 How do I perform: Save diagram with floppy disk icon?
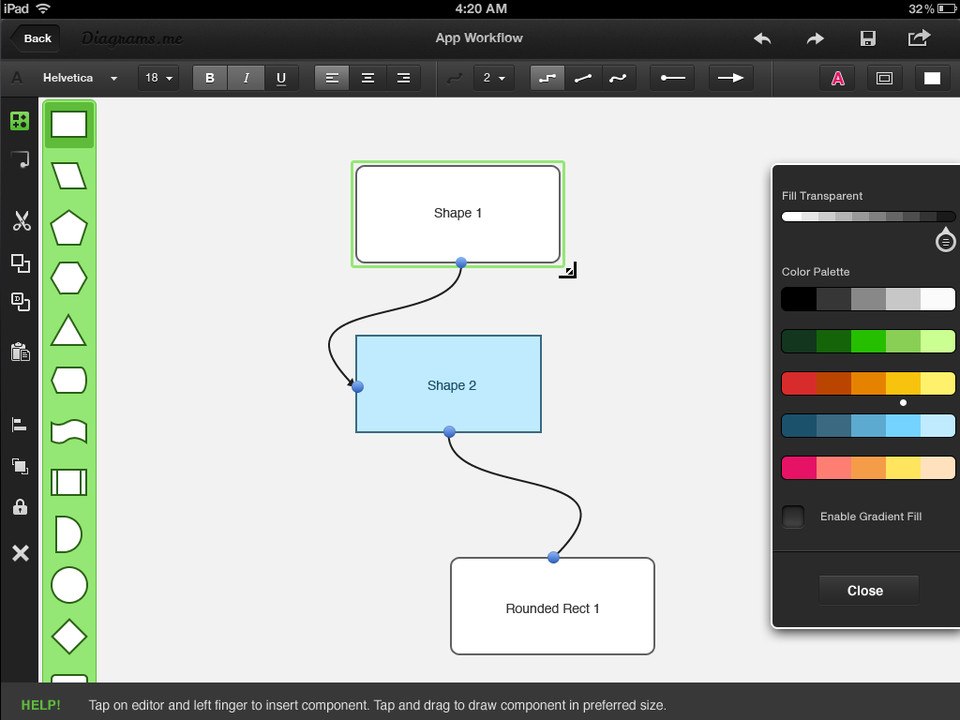[868, 38]
